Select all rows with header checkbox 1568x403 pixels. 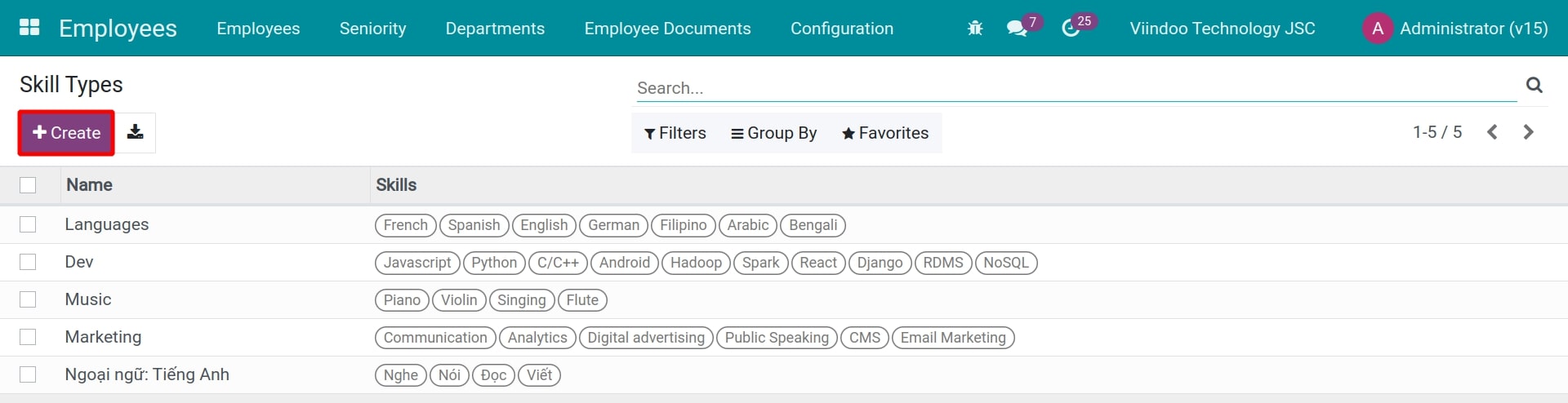pyautogui.click(x=28, y=185)
